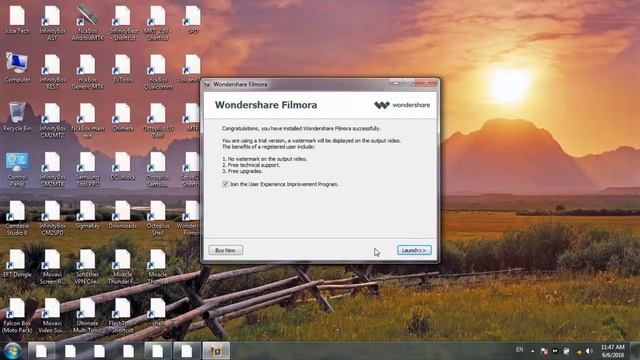Click the wondershare logo in the dialog header
Image resolution: width=640 pixels, height=360 pixels.
tap(402, 105)
